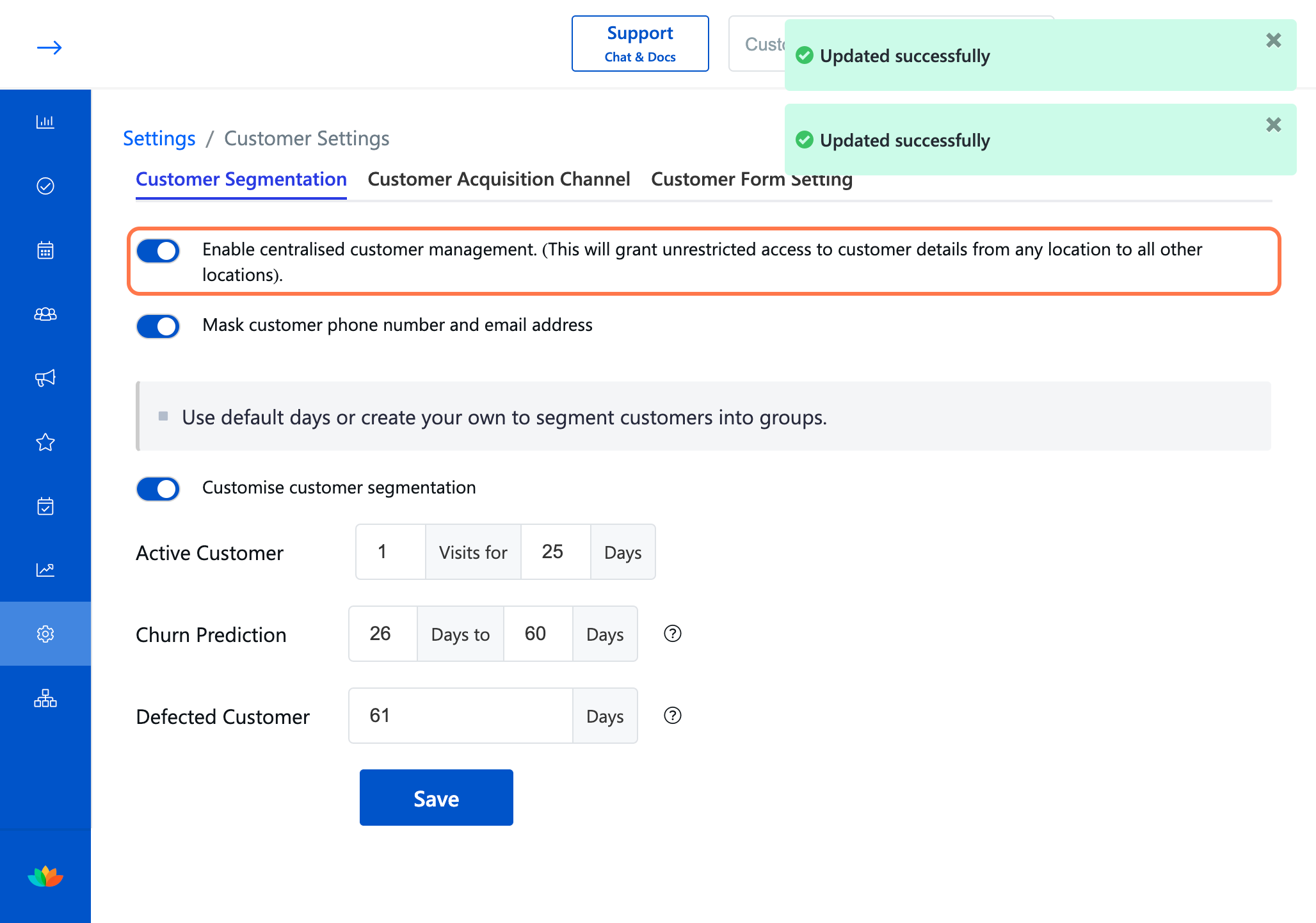Screen dimensions: 1316x923
Task: Open the star sidebar icon
Action: [x=45, y=442]
